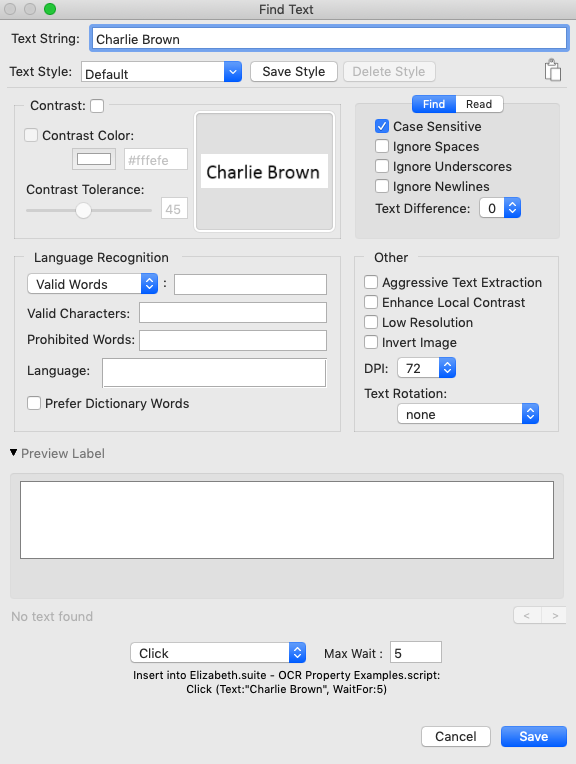The image size is (576, 764).
Task: Go to previous text match
Action: point(527,615)
